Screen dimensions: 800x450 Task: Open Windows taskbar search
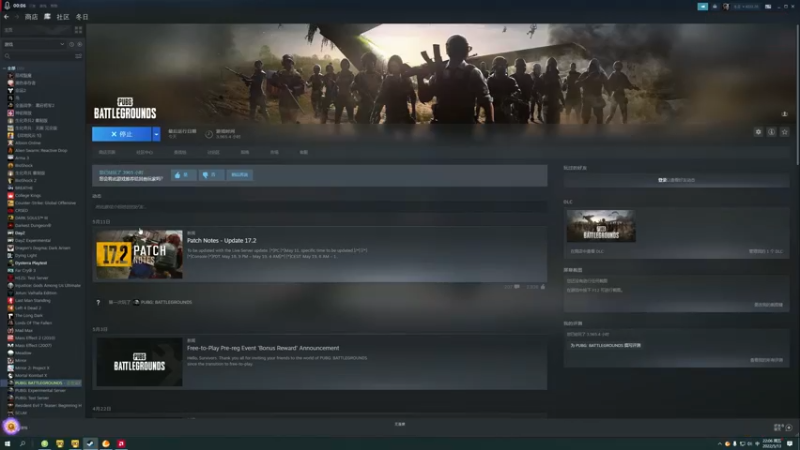22,443
